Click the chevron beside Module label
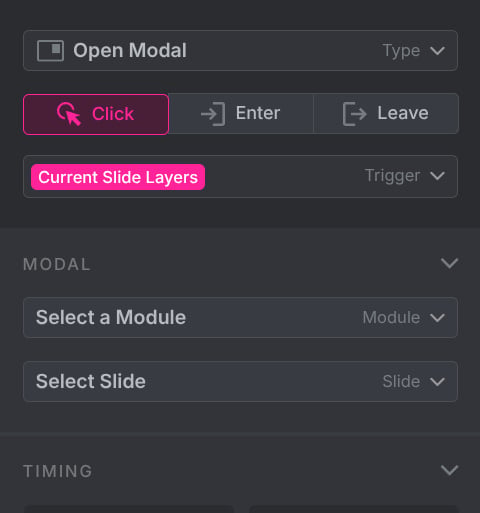The height and width of the screenshot is (513, 480). pyautogui.click(x=437, y=318)
